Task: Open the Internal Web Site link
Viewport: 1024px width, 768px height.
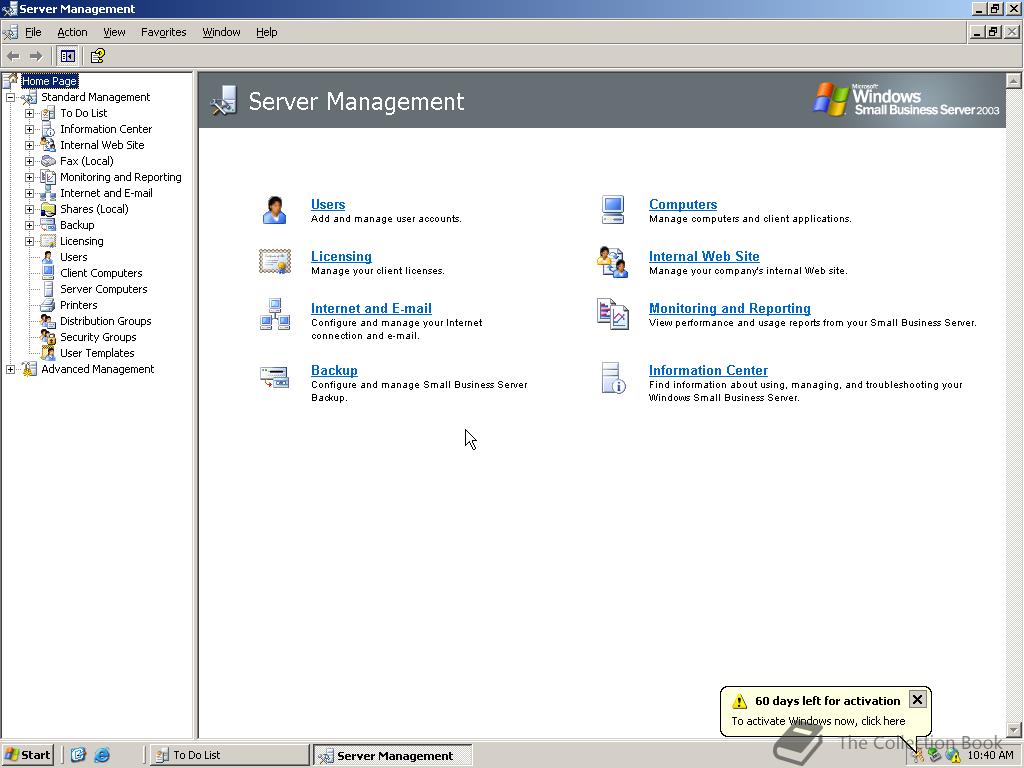Action: 704,257
